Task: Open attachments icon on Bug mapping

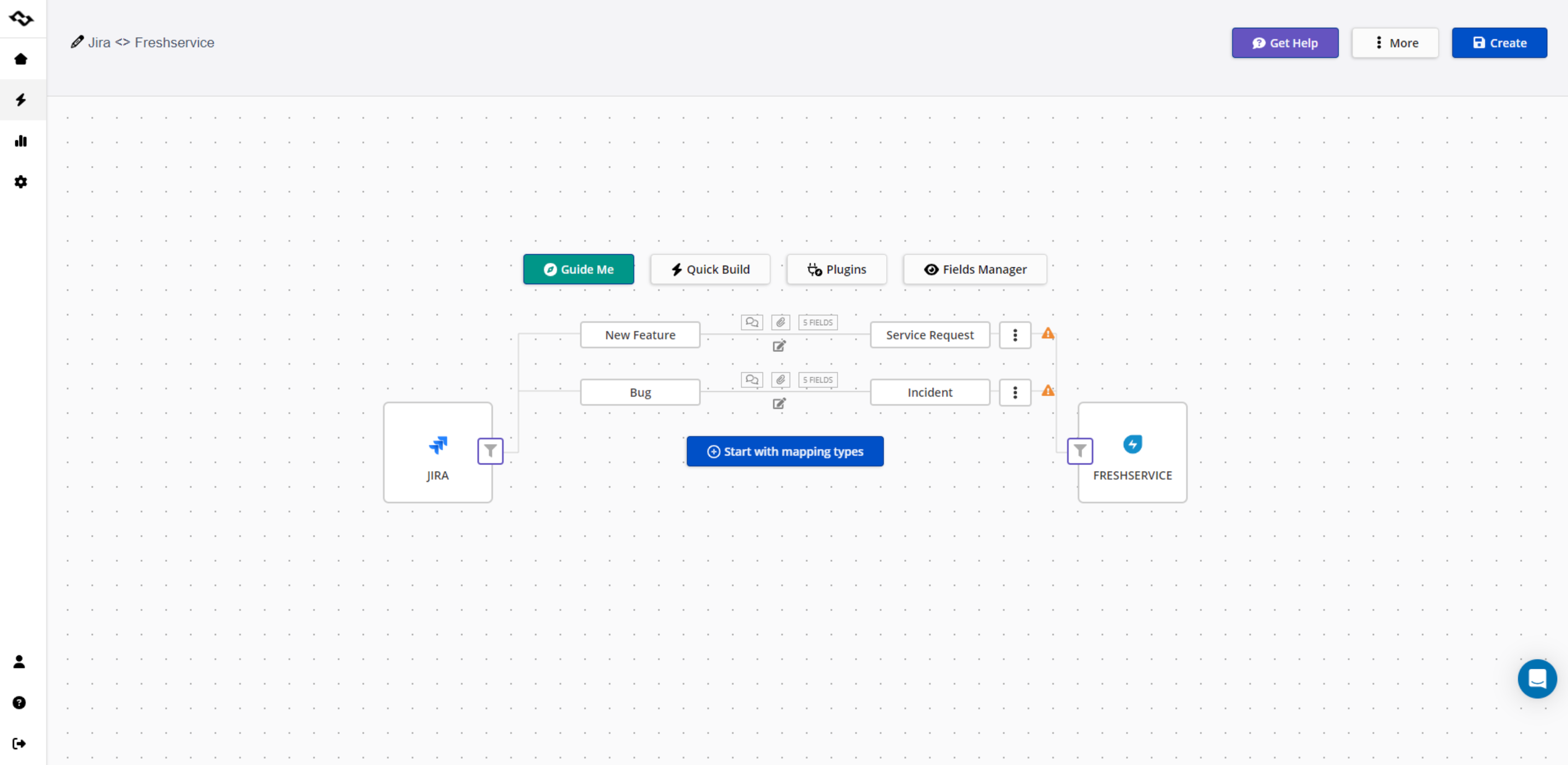Action: coord(780,380)
